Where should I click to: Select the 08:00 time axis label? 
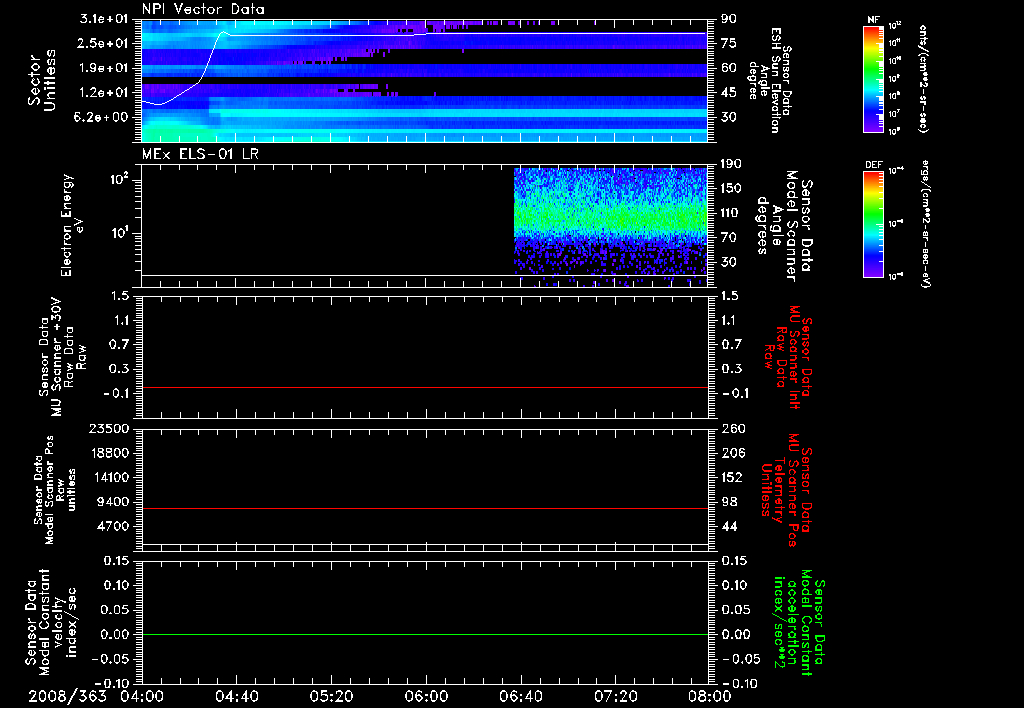(709, 696)
